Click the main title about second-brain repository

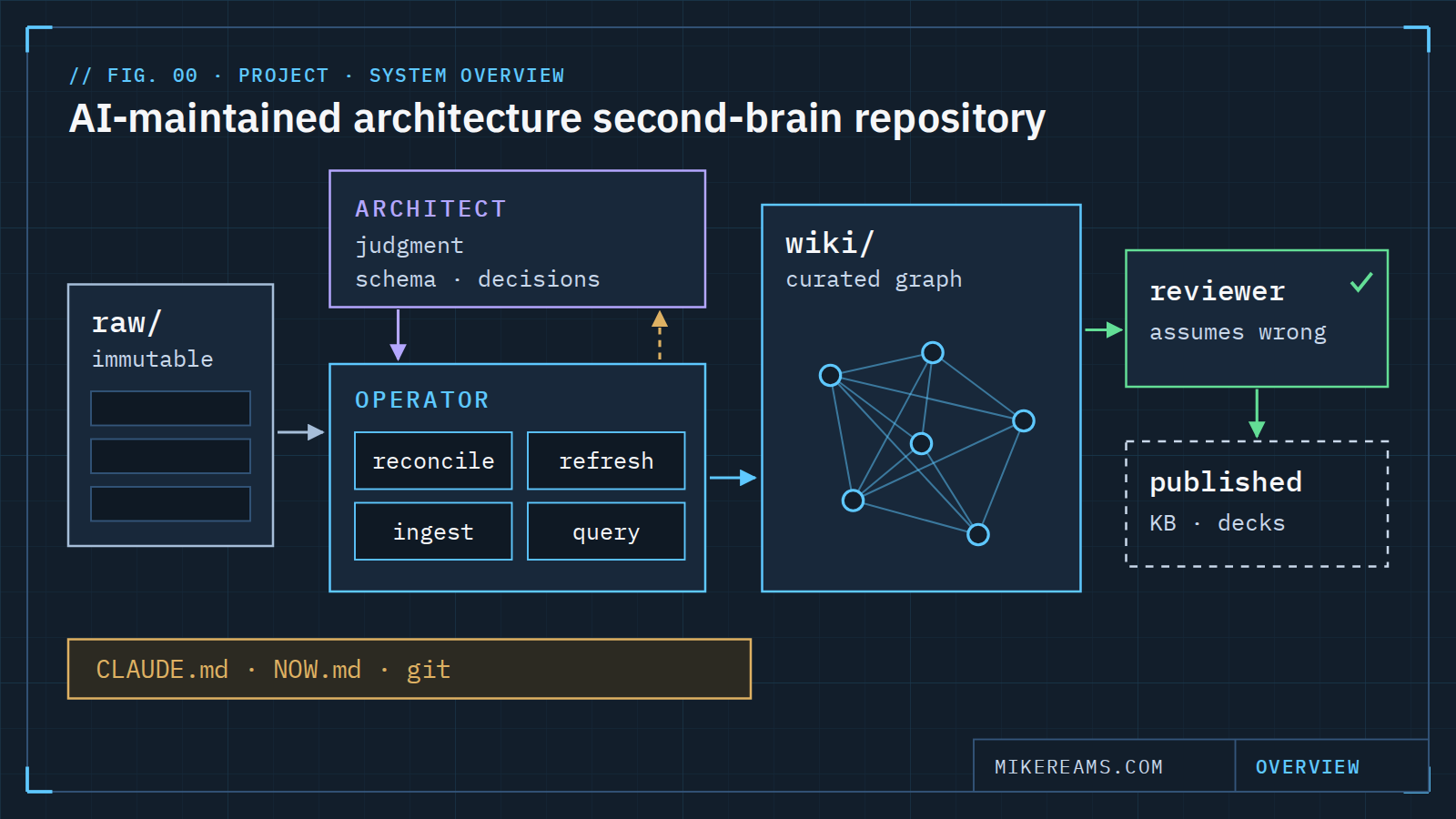tap(557, 118)
